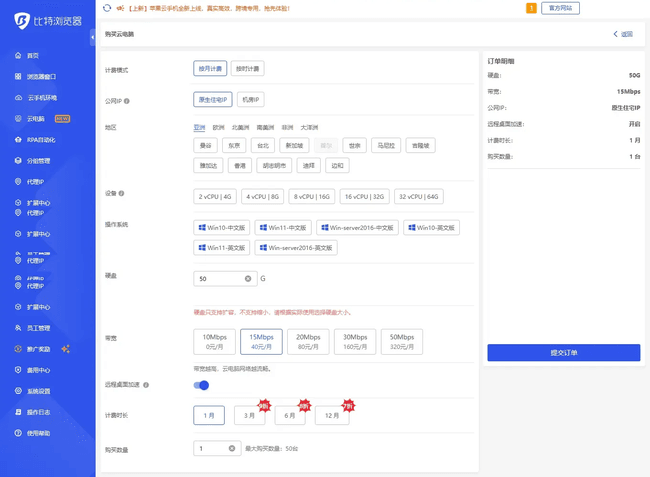Click the info icon beside 设备
650x477 pixels.
click(121, 193)
